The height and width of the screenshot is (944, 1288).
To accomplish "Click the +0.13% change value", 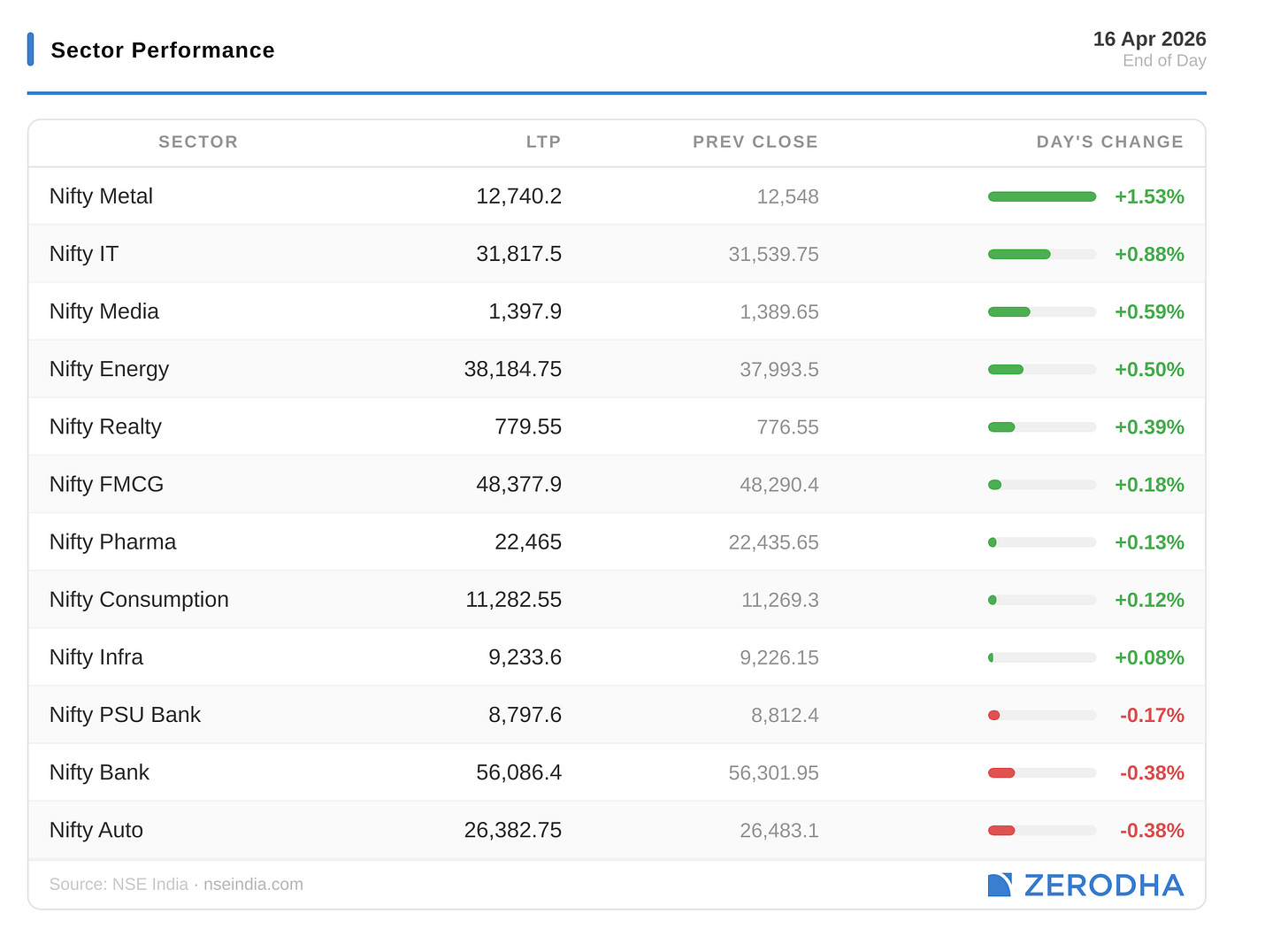I will click(x=1149, y=541).
